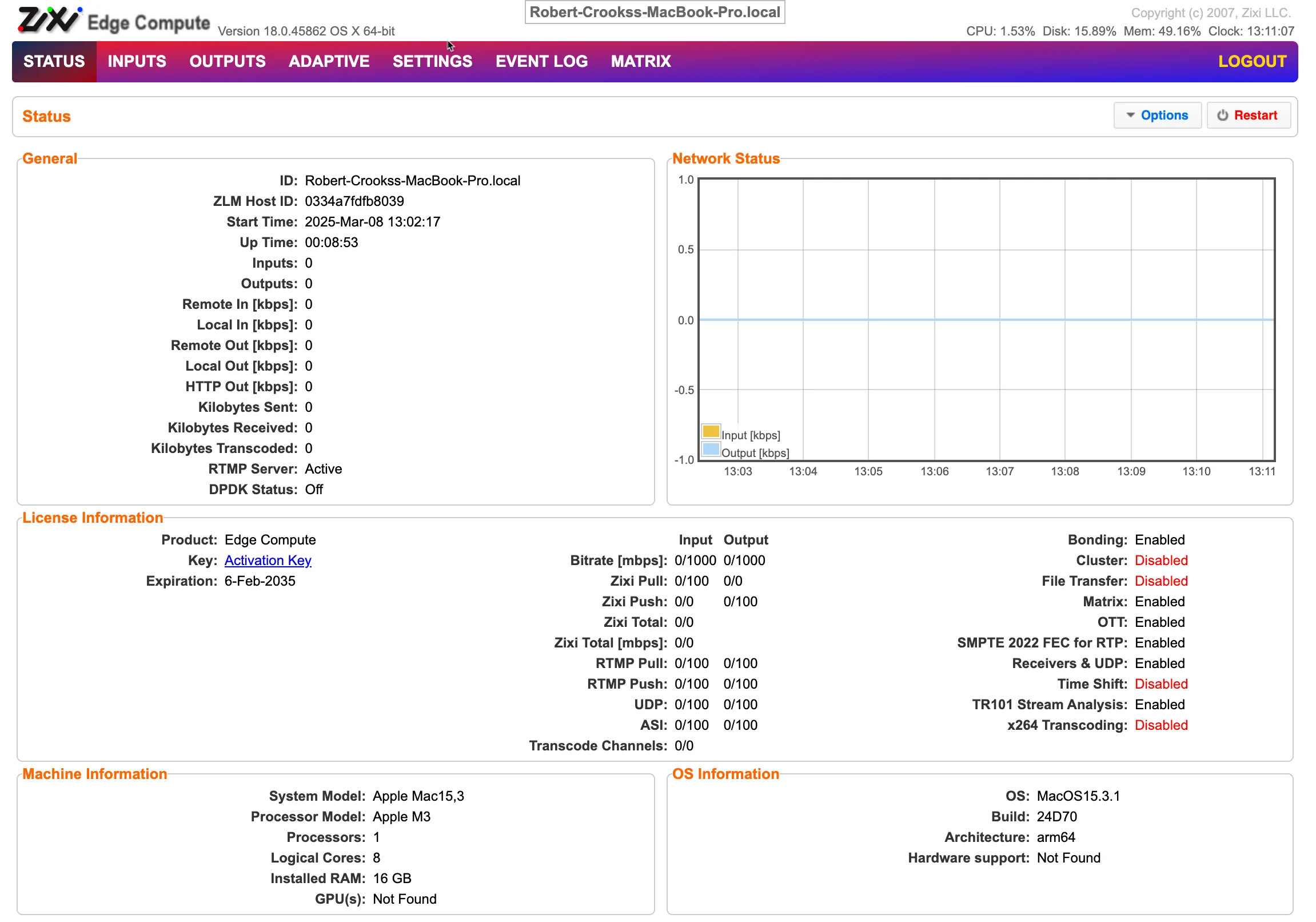This screenshot has width=1316, height=922.
Task: Click the RTMP Server value Active
Action: (x=324, y=470)
